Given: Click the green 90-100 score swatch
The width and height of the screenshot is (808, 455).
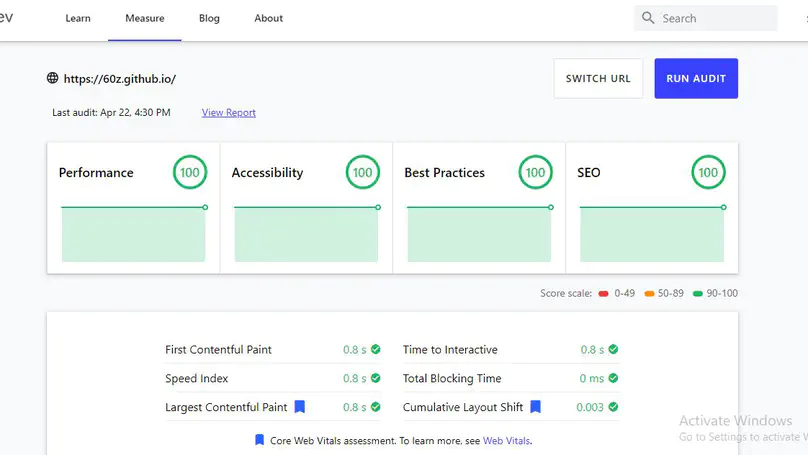Looking at the screenshot, I should 698,294.
